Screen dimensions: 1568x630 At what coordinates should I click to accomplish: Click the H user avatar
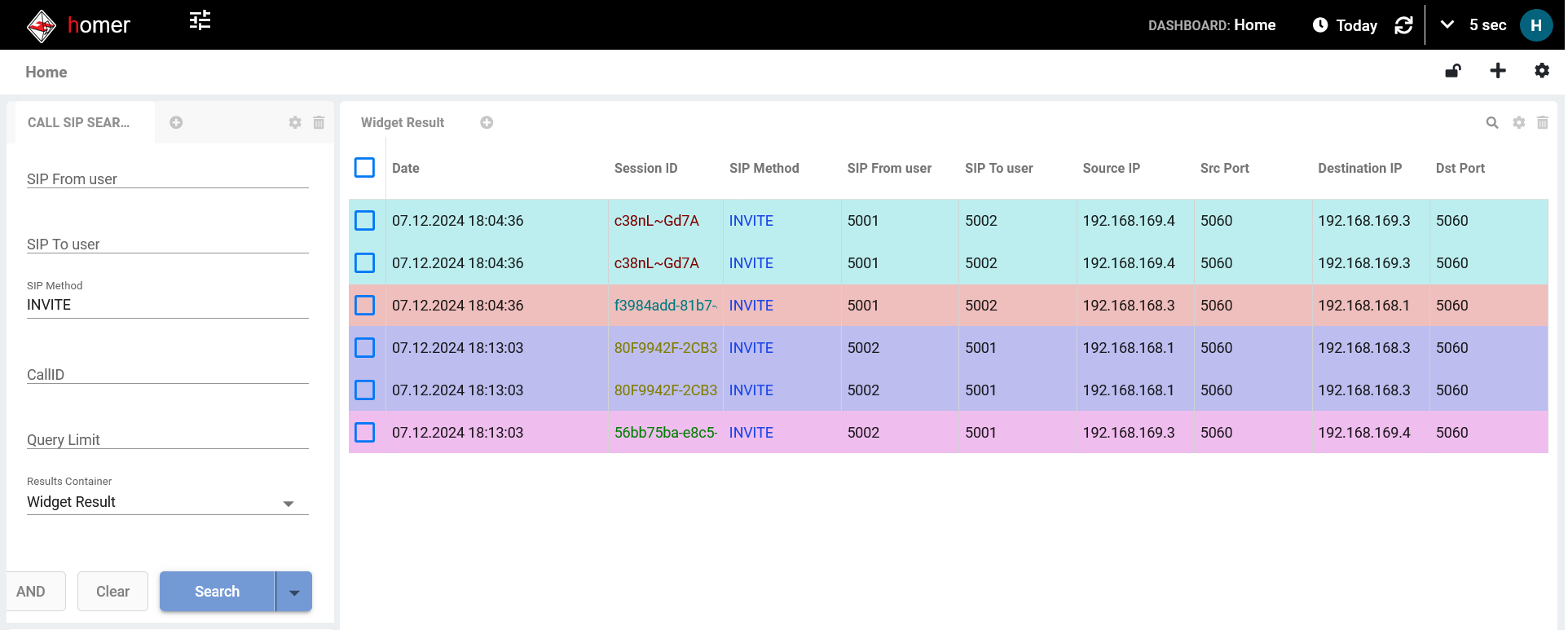1535,25
